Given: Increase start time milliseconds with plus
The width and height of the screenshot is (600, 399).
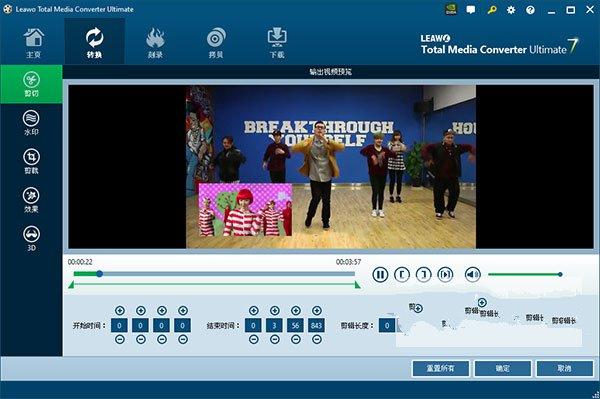Looking at the screenshot, I should (183, 310).
